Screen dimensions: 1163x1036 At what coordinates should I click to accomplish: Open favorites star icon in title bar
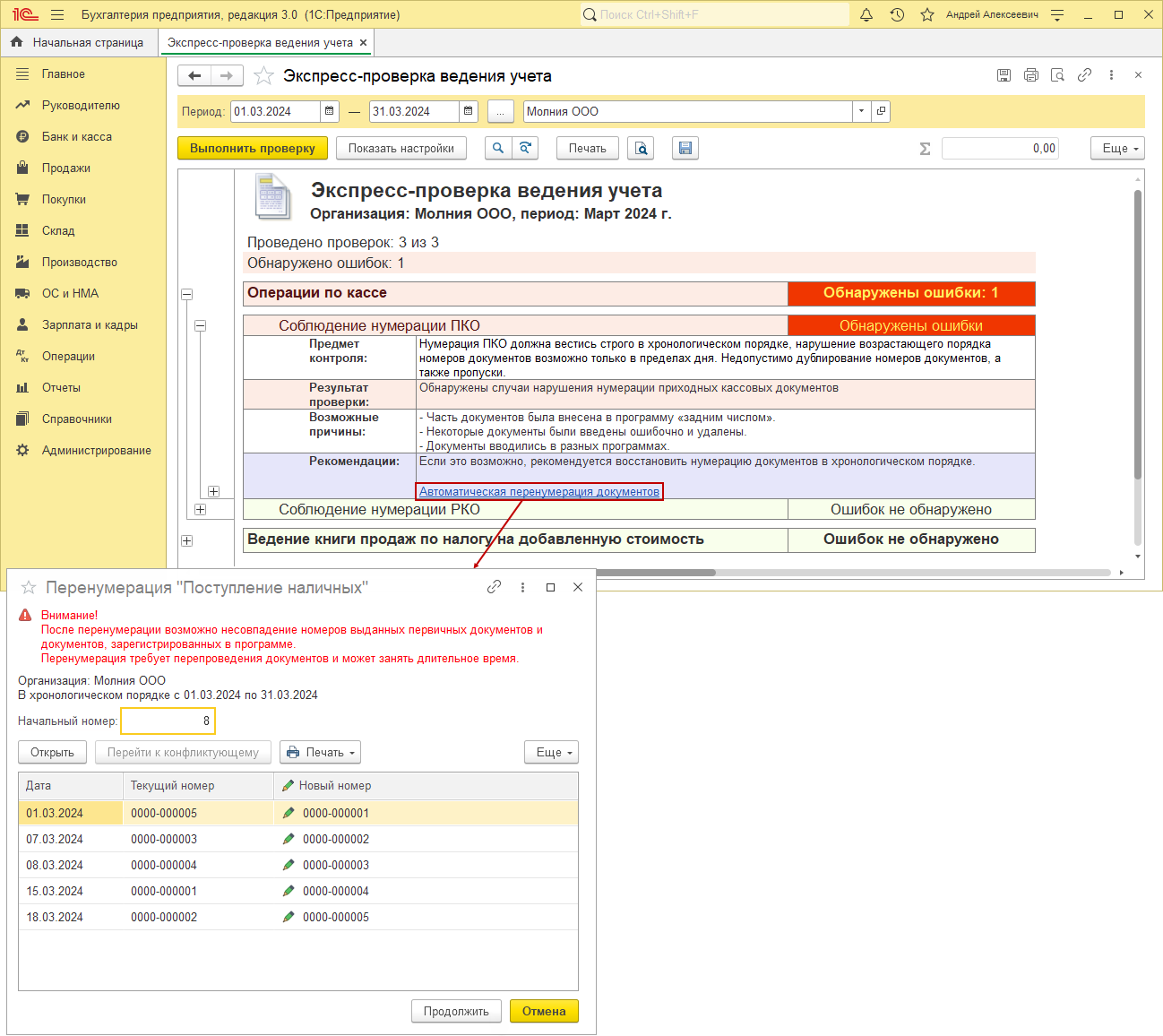point(927,14)
